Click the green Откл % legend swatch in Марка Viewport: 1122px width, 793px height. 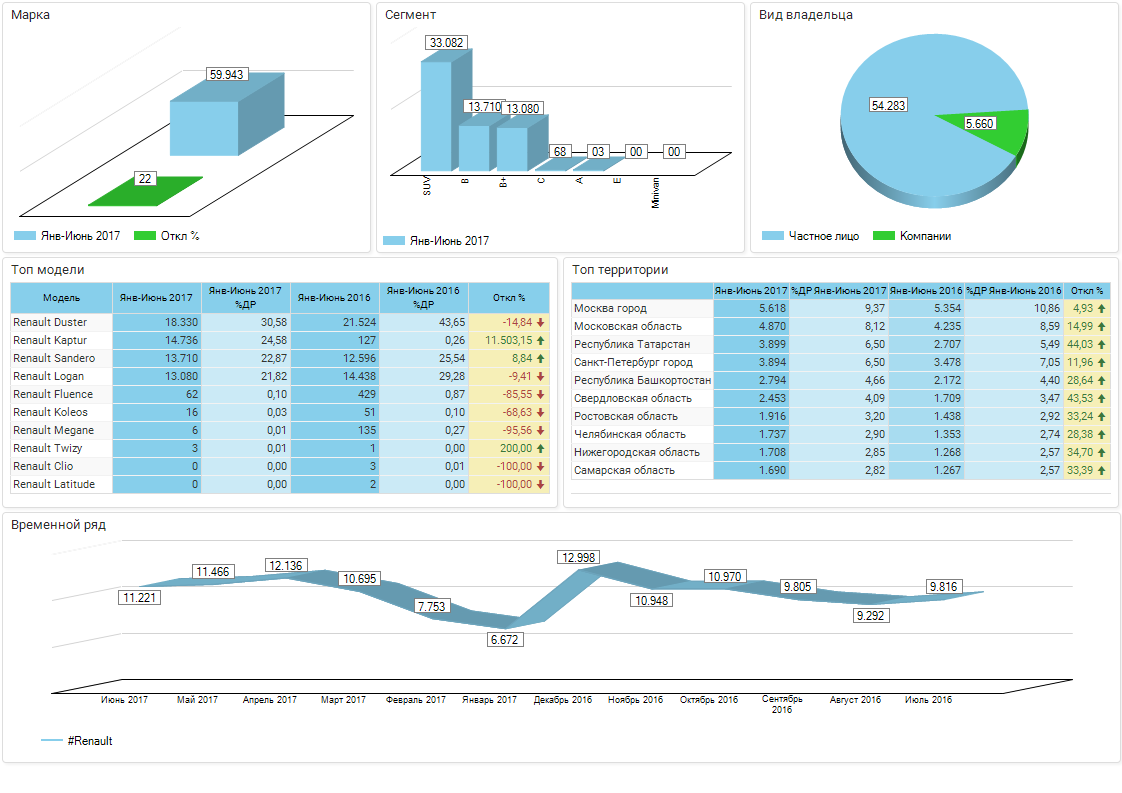click(x=145, y=235)
